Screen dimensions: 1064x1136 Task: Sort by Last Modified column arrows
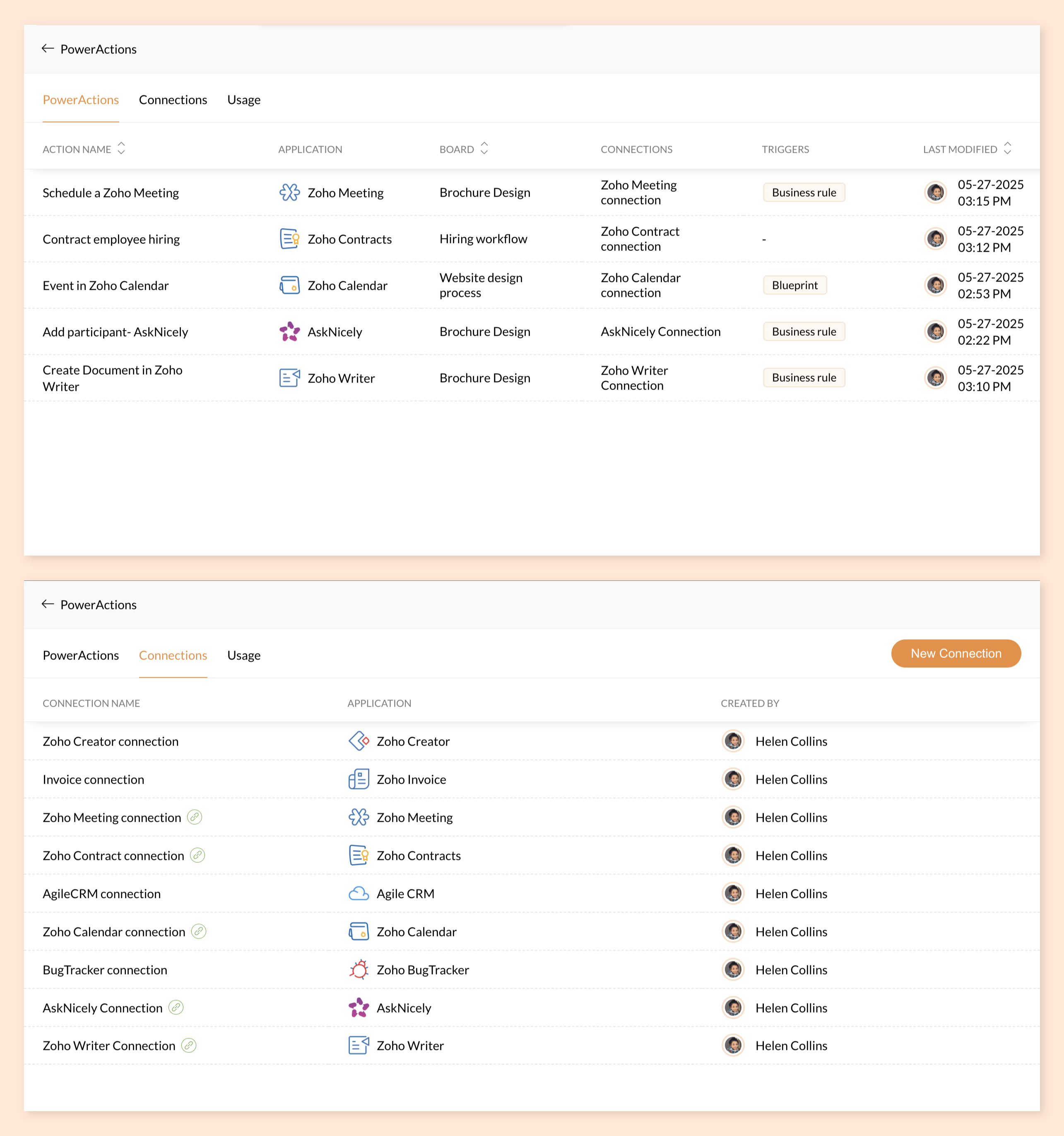pos(1007,149)
